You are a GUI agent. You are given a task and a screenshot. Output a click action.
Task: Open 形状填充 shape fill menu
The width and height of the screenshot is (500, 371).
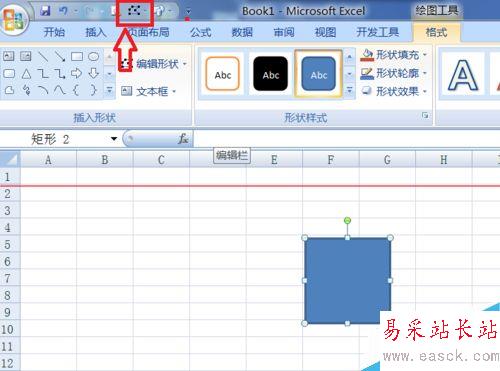point(393,55)
